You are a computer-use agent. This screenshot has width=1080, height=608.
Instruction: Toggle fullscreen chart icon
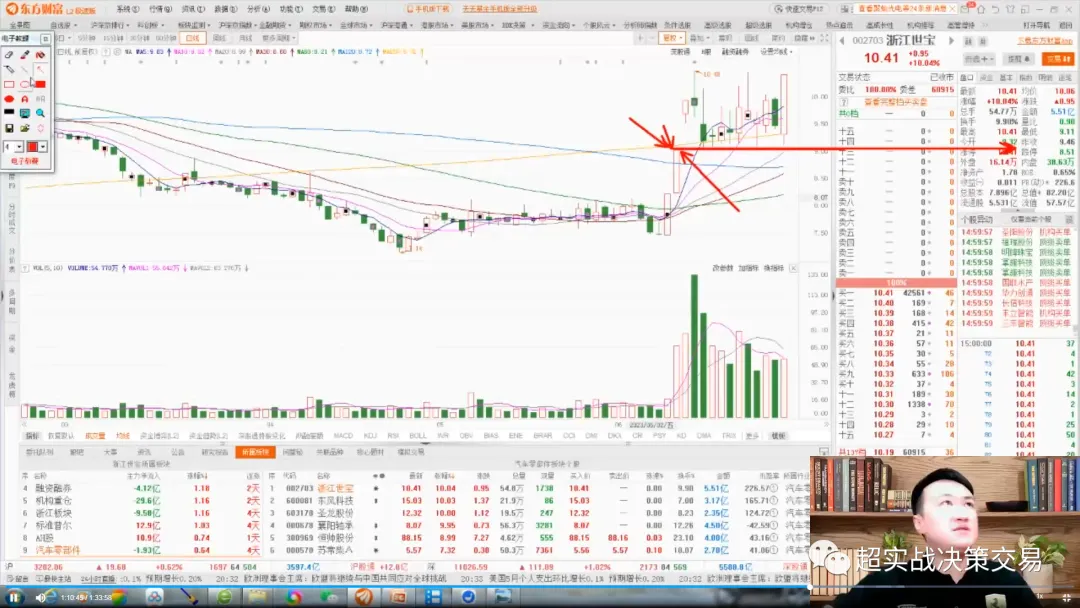(x=824, y=39)
